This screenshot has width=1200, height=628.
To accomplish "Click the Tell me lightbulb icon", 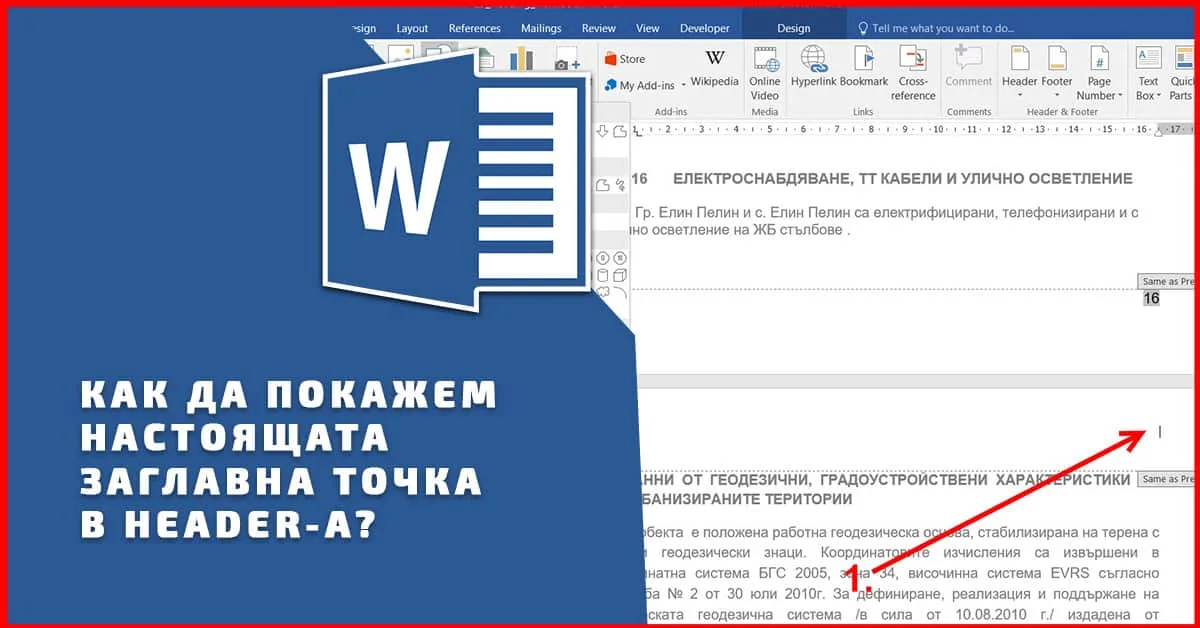I will [864, 29].
